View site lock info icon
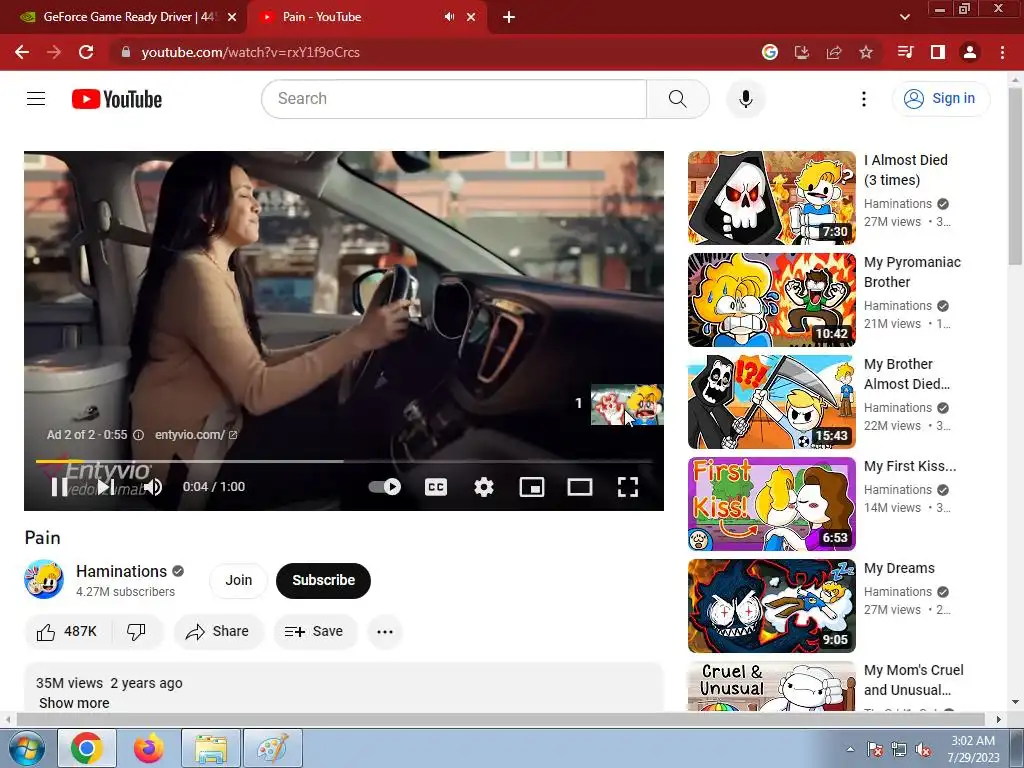Image resolution: width=1024 pixels, height=768 pixels. click(126, 52)
